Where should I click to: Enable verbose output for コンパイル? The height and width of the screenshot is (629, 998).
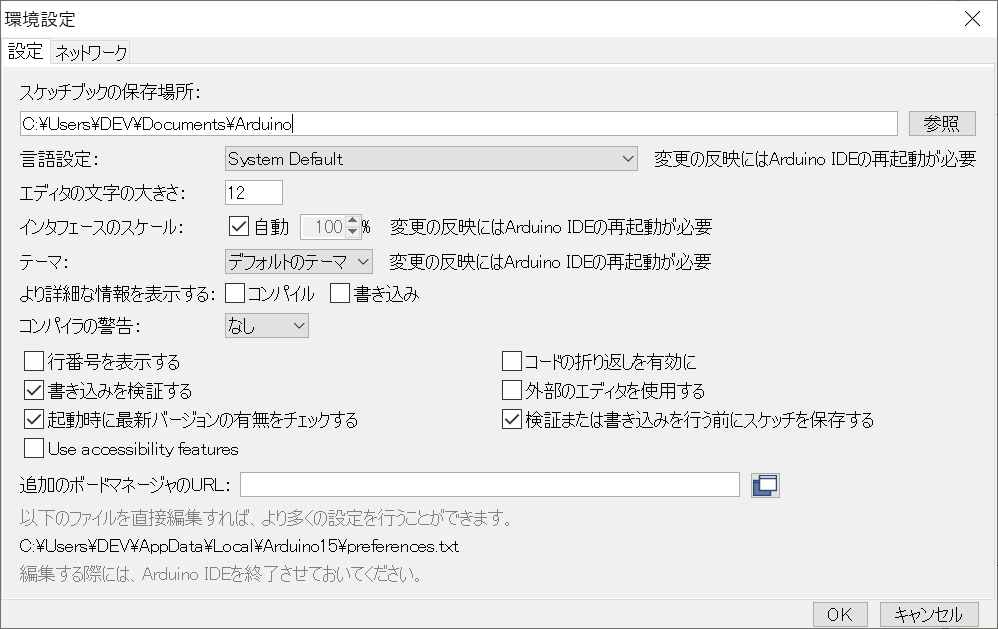pos(235,293)
